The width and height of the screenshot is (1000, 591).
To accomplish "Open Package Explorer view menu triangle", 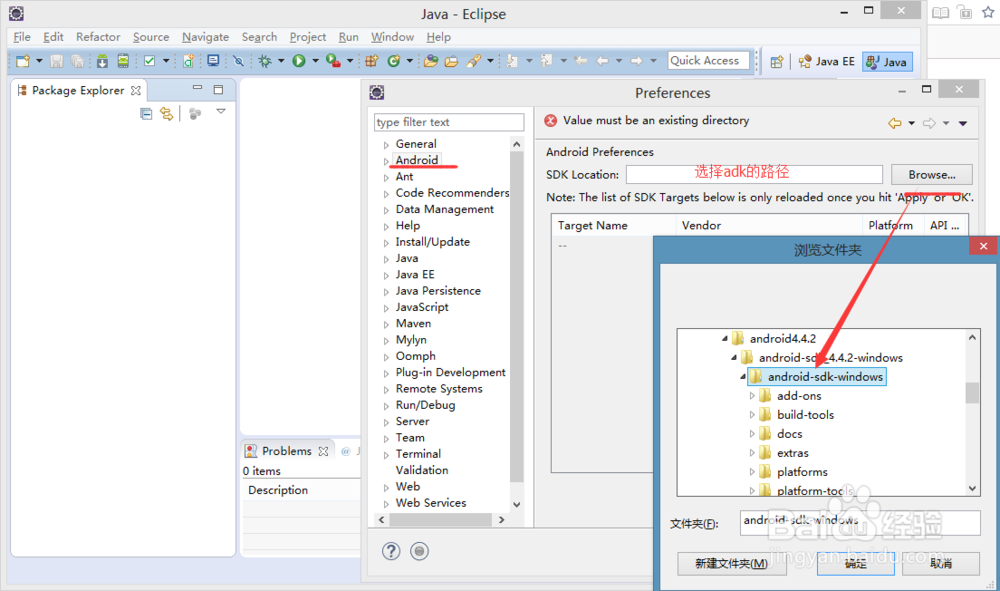I will point(221,112).
